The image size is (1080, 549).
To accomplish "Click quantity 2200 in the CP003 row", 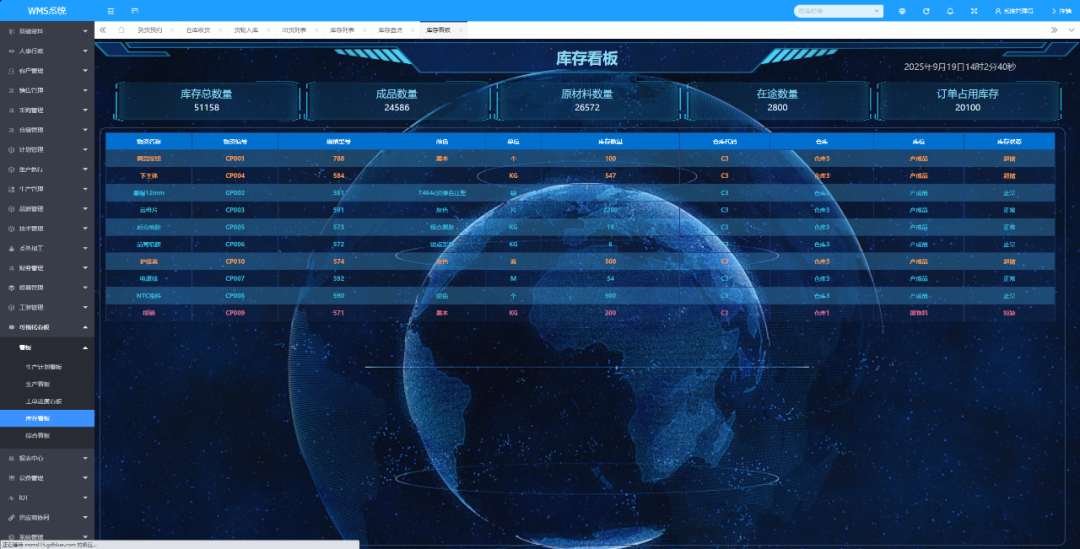I will 610,210.
